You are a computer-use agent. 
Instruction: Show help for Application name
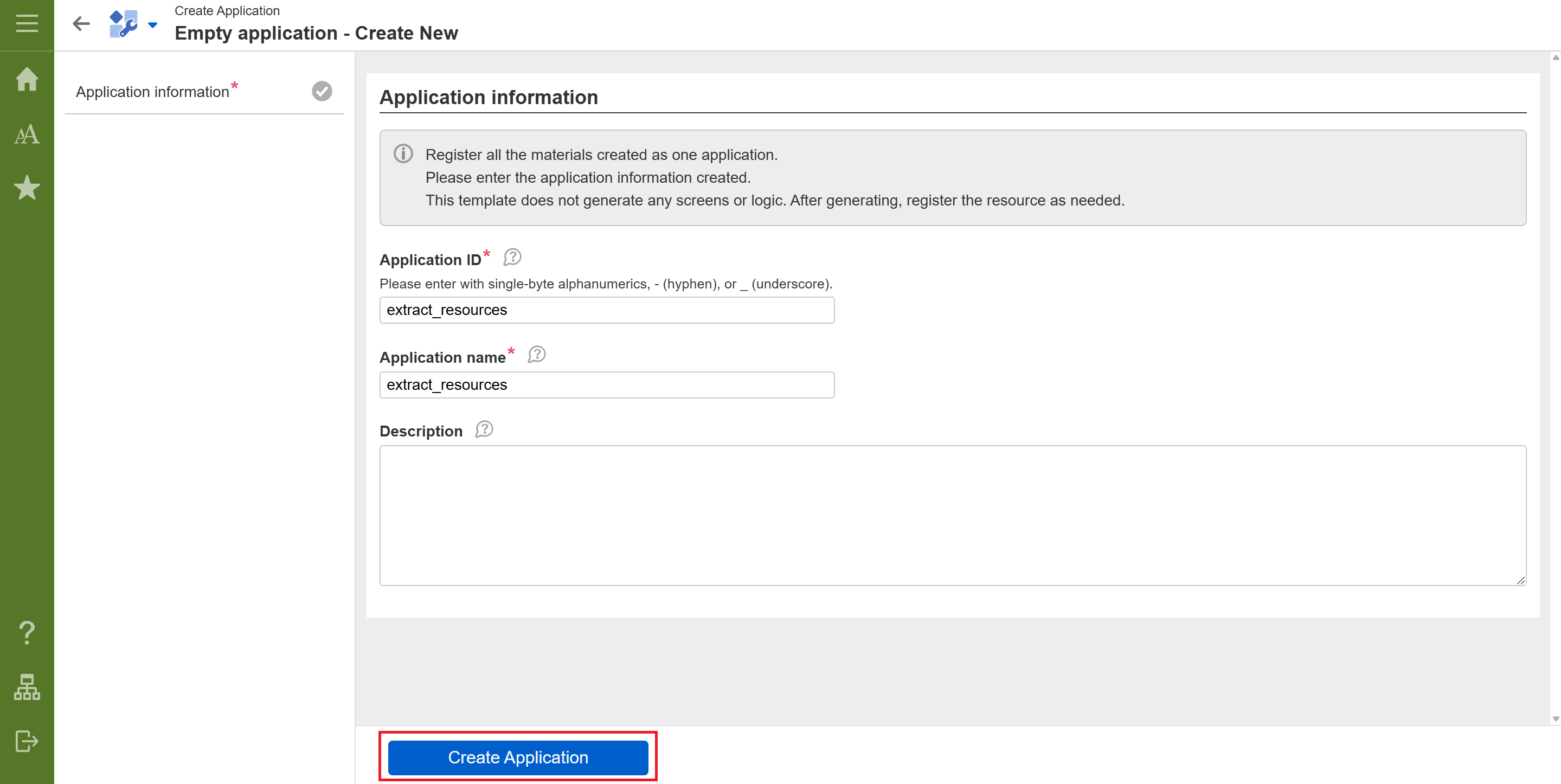(536, 355)
